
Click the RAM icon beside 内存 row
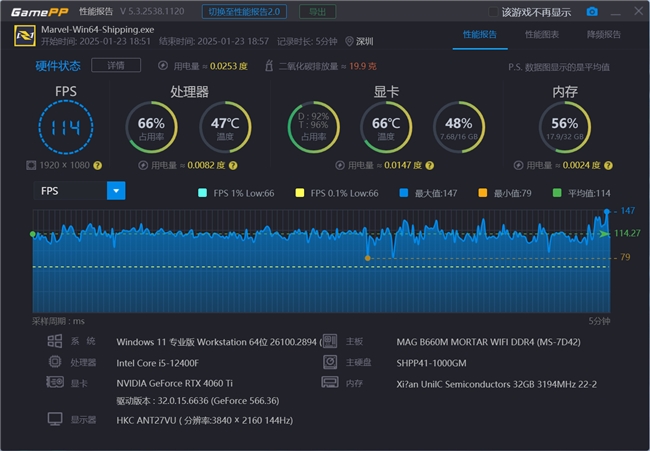(330, 382)
